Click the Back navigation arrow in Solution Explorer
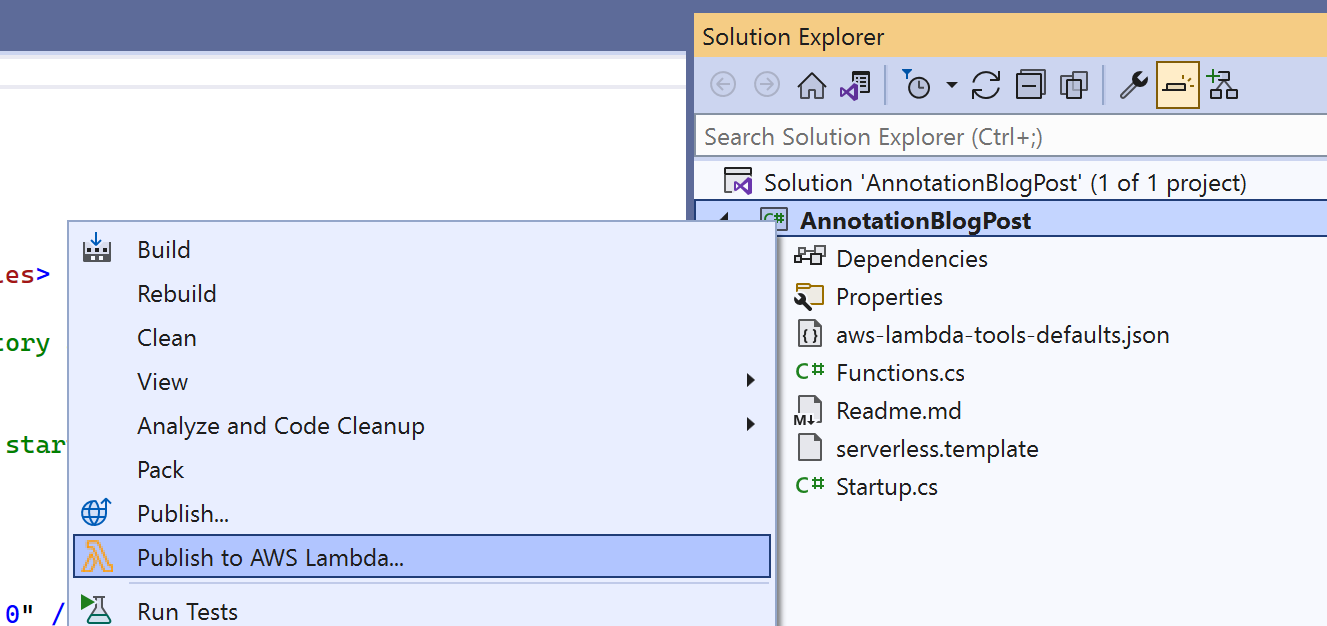The height and width of the screenshot is (626, 1327). [x=723, y=85]
